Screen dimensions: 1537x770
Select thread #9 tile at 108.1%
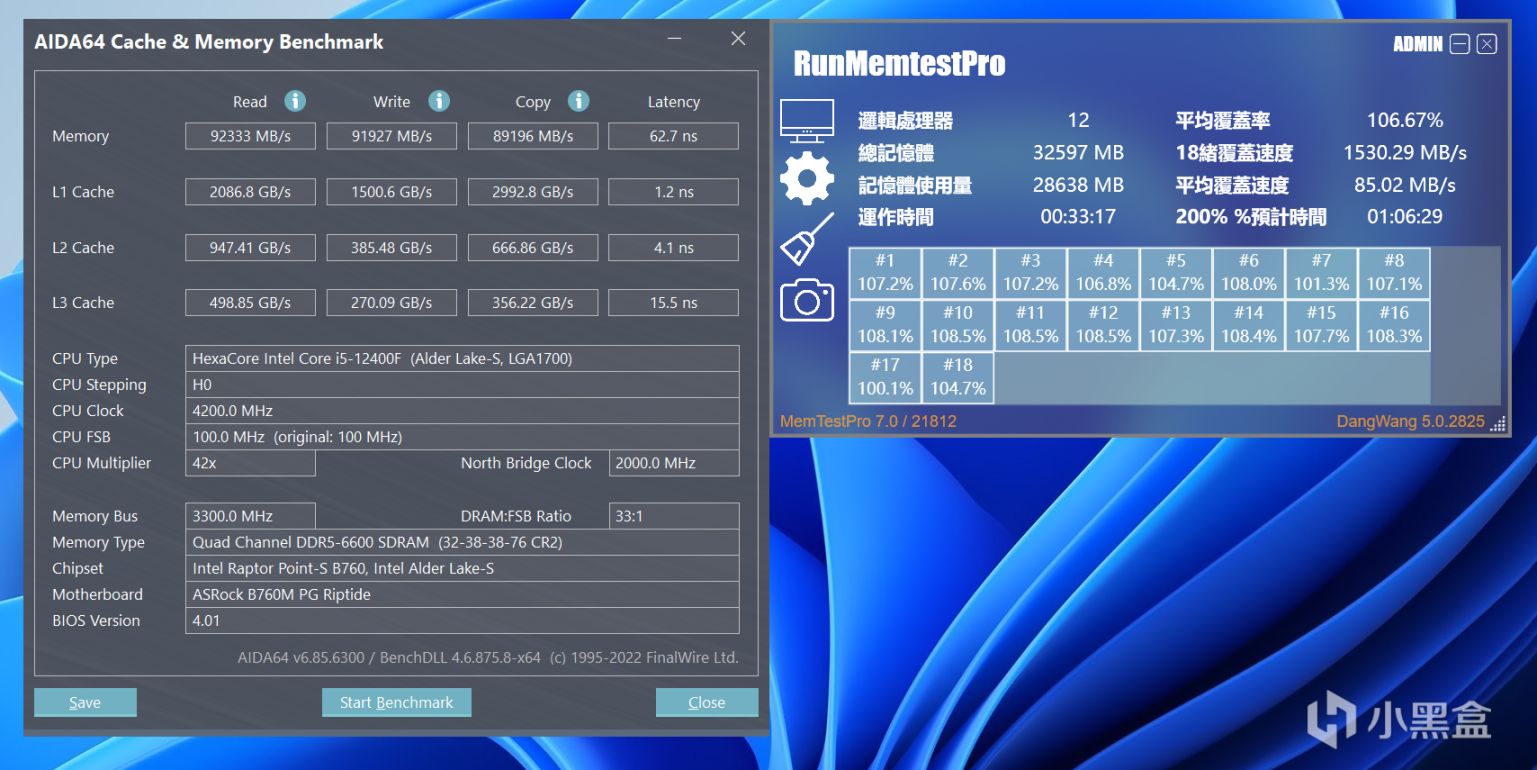[x=885, y=325]
